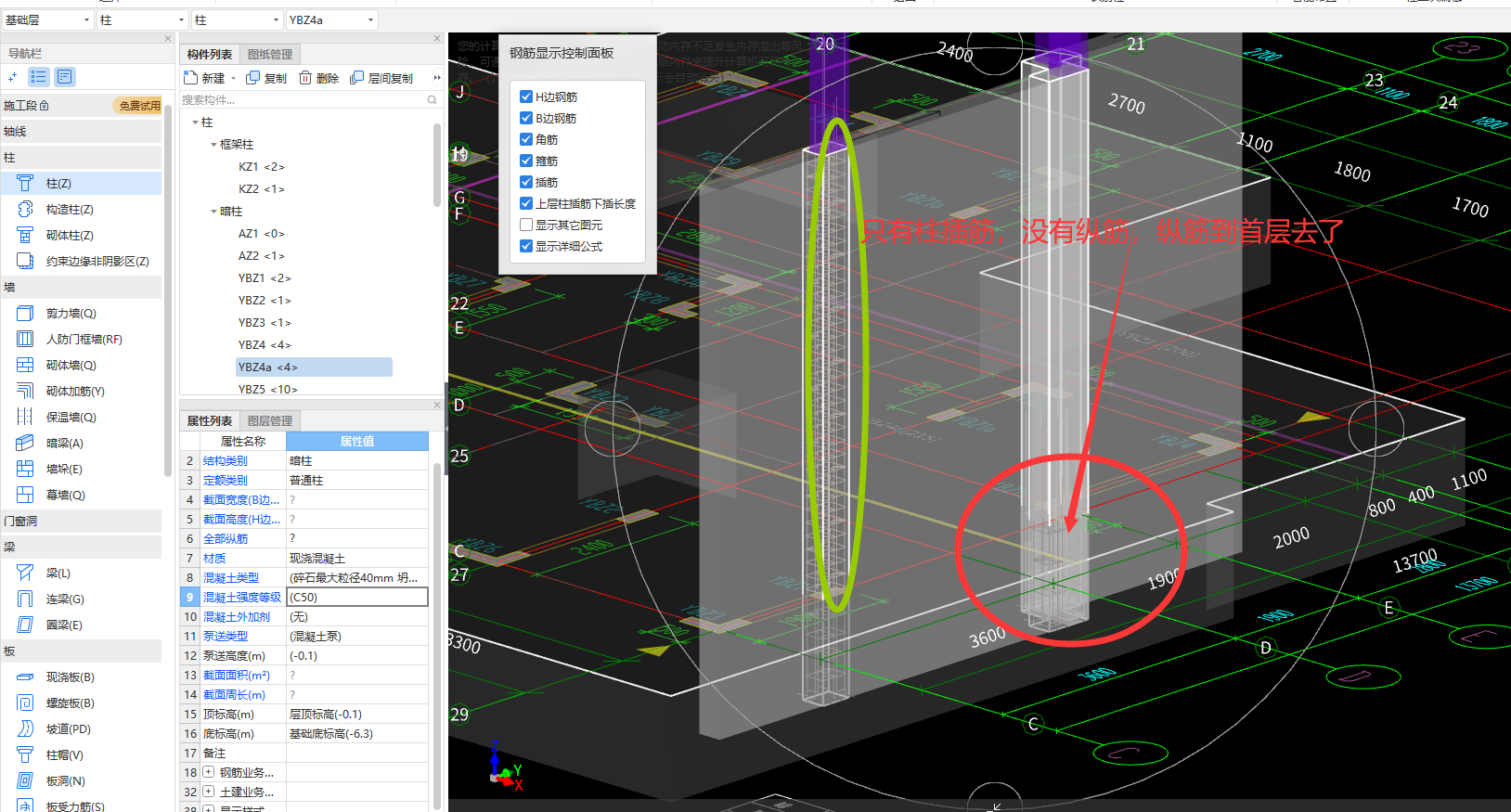Viewport: 1511px width, 812px height.
Task: Switch to the 属性列表 tab
Action: click(x=210, y=420)
